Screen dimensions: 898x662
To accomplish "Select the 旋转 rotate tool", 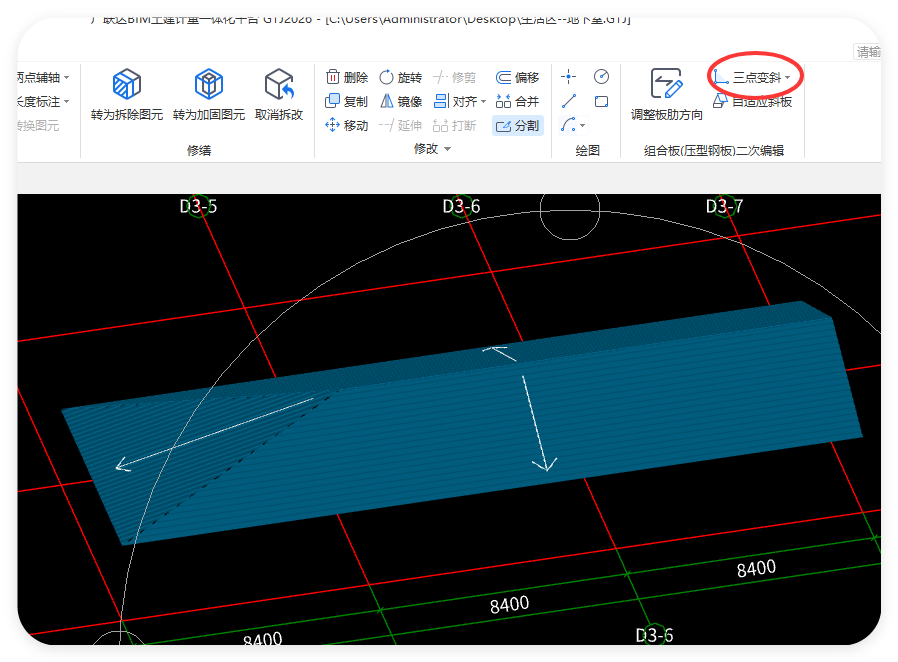I will (x=400, y=77).
